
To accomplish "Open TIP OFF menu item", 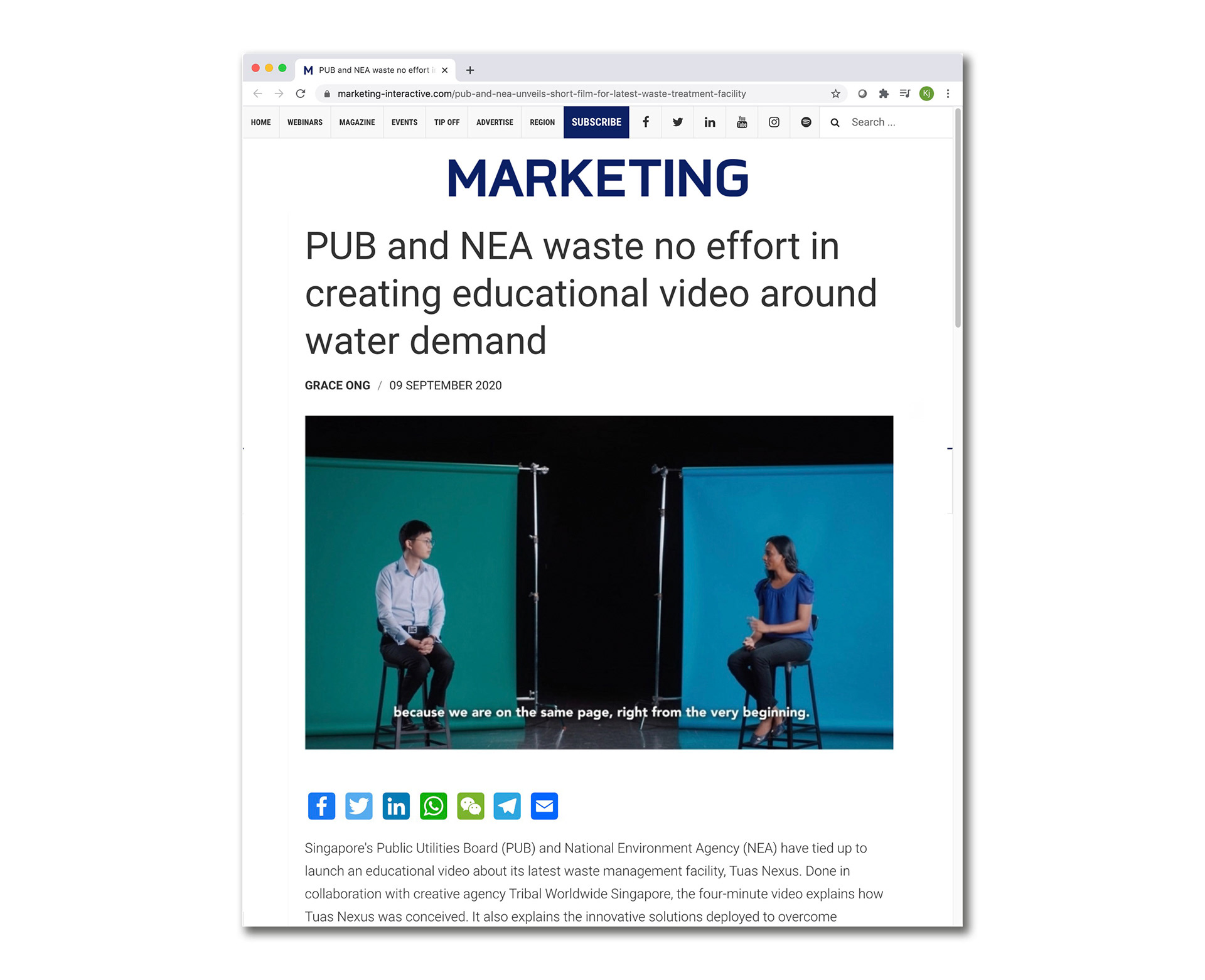I will [x=447, y=122].
